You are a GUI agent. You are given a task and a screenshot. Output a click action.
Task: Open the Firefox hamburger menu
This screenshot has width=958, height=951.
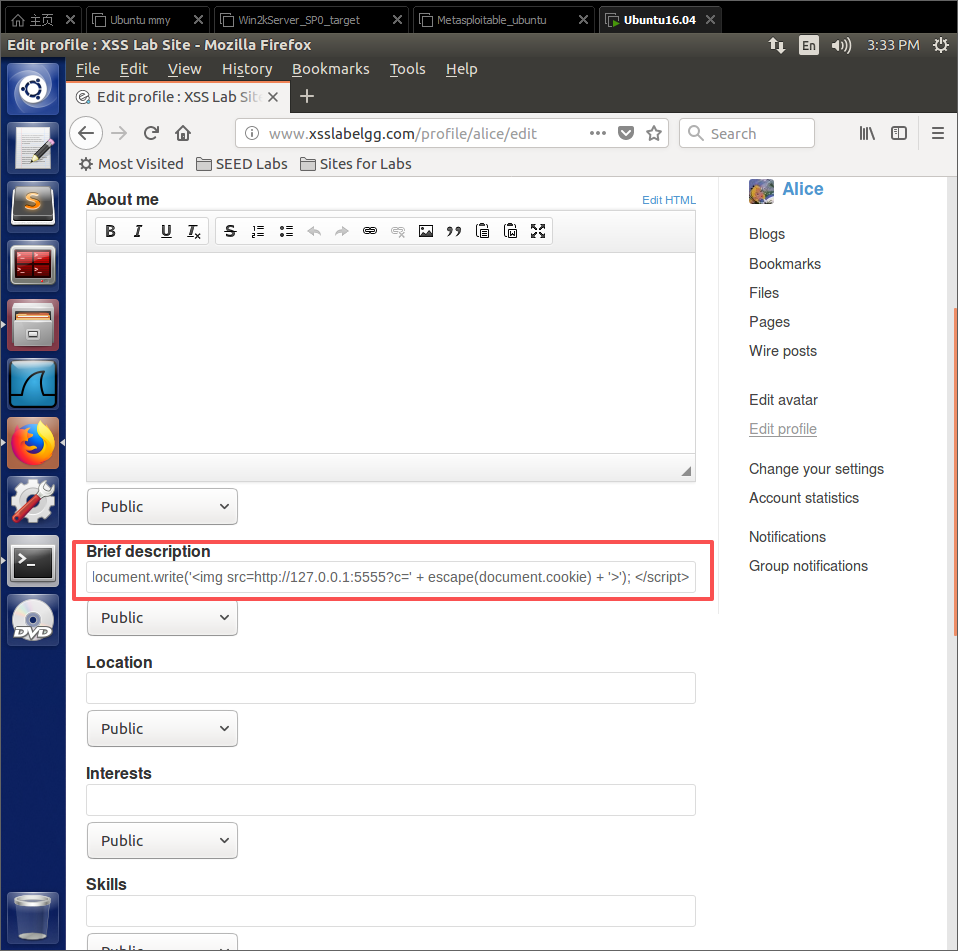point(938,133)
